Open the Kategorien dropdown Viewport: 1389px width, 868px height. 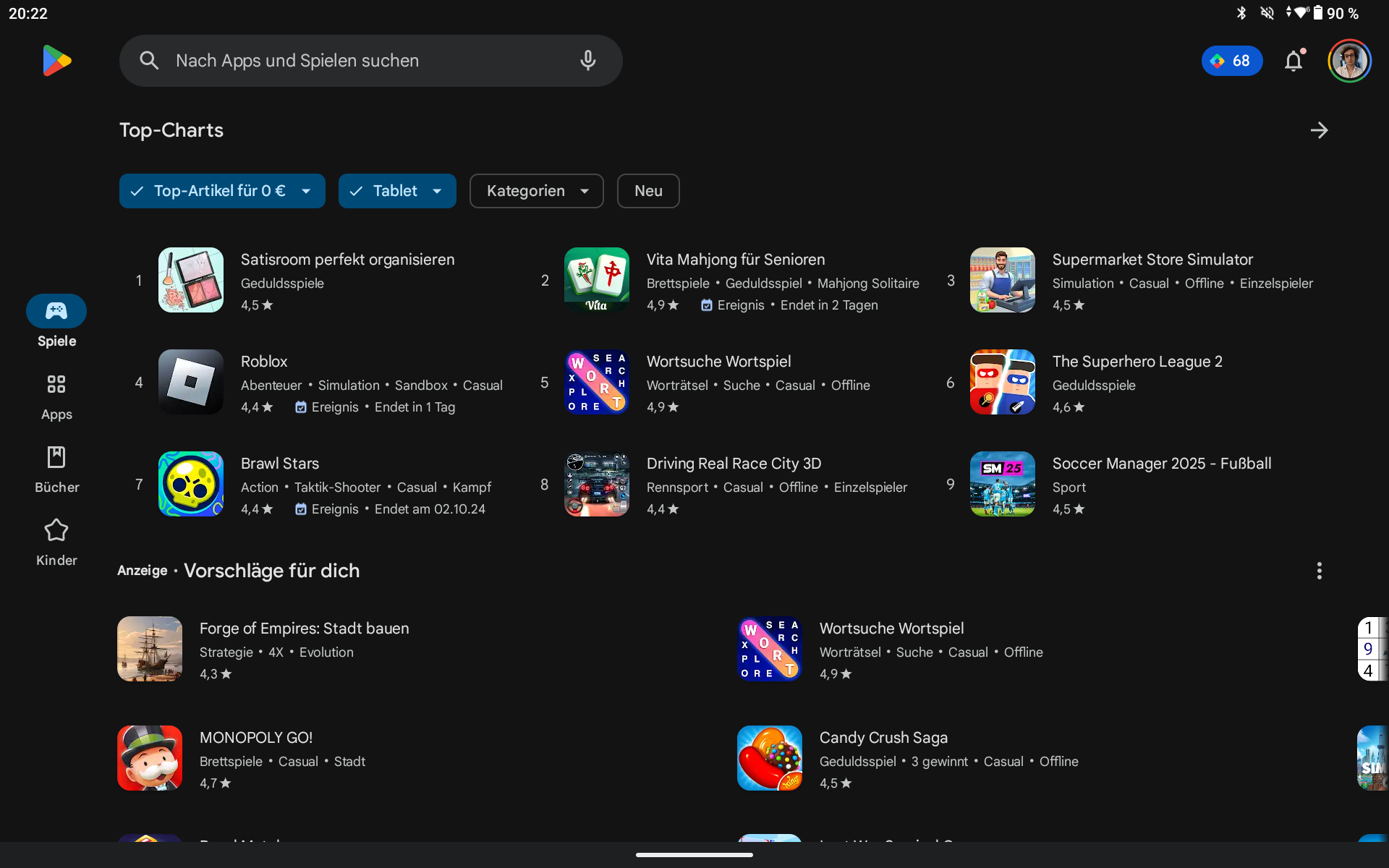coord(537,191)
